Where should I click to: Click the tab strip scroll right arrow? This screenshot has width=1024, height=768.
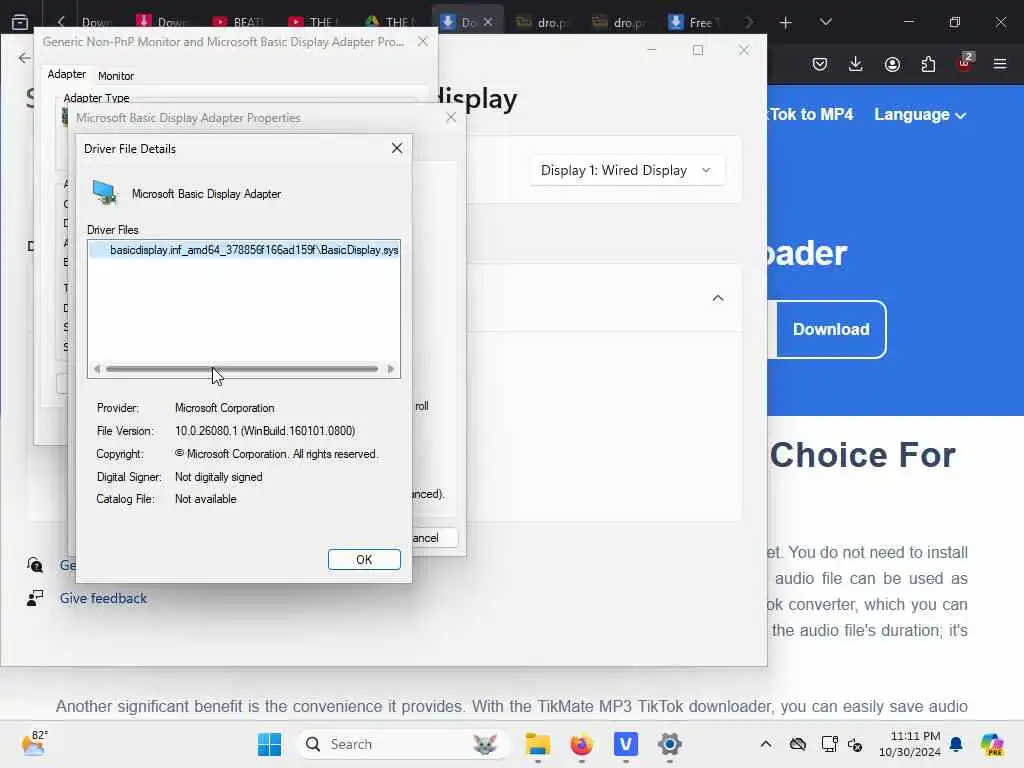pos(749,22)
